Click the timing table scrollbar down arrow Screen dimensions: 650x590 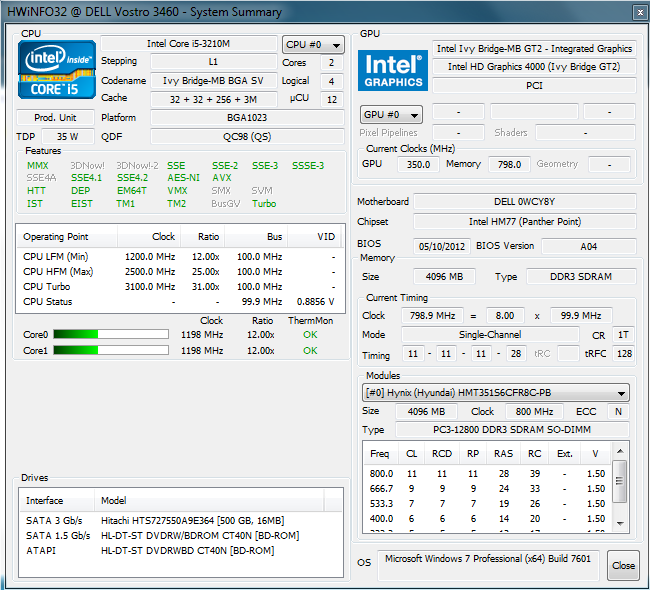tap(620, 523)
